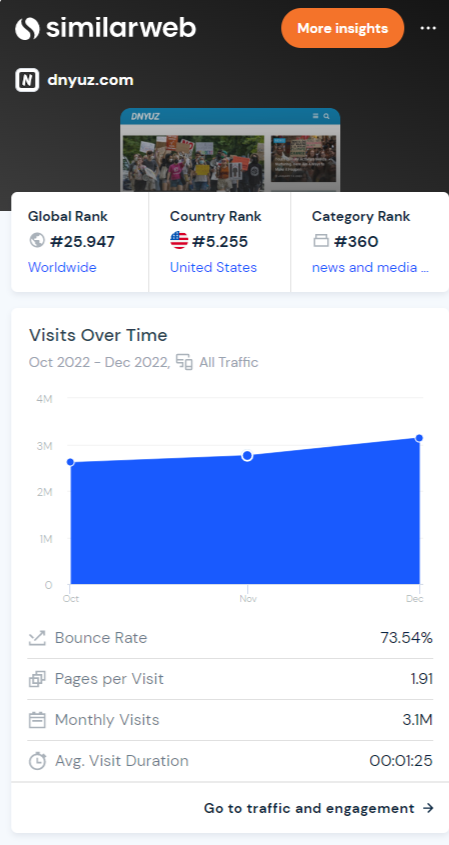Open the three-dot options menu

(x=428, y=28)
